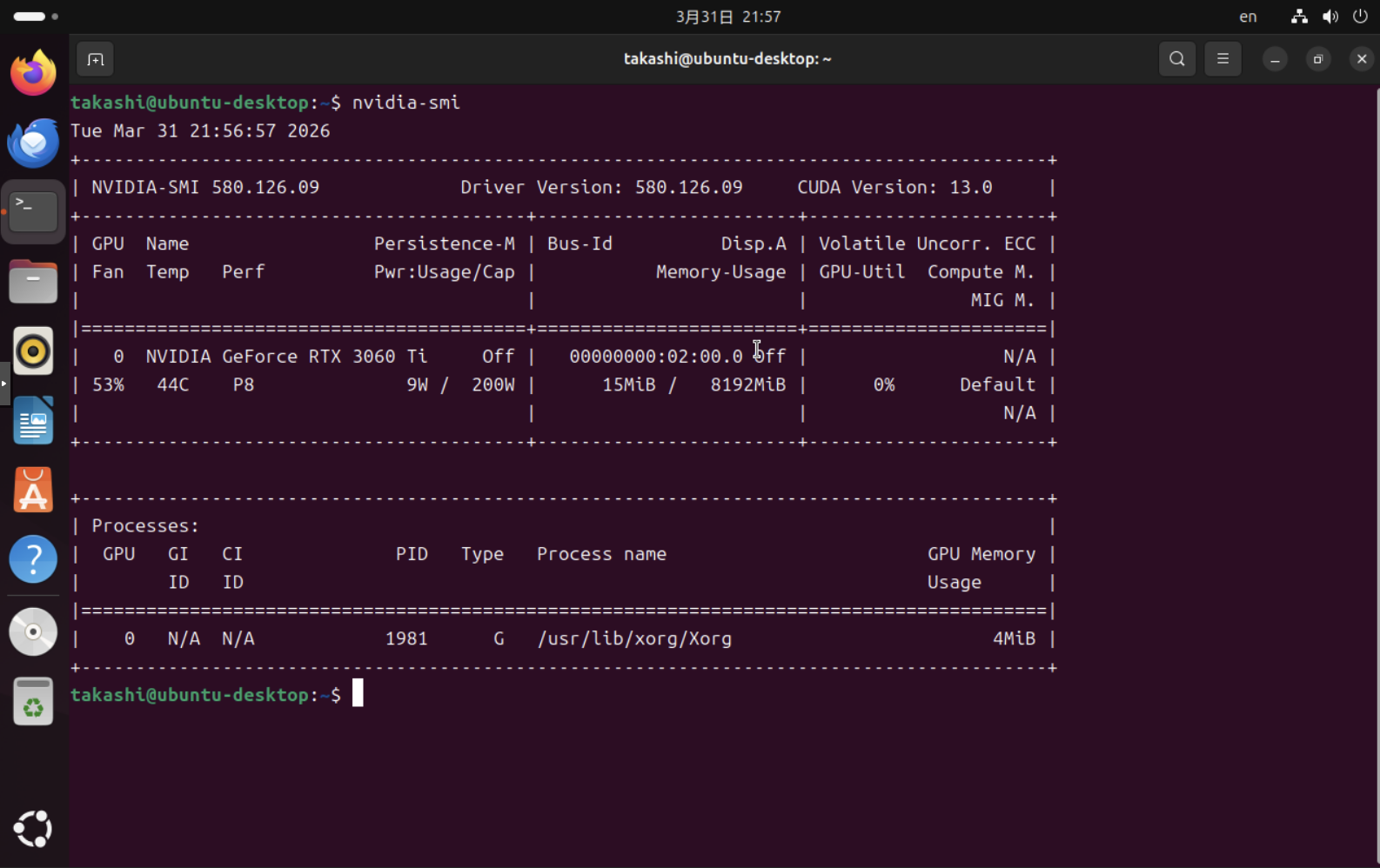Launch Rhythmbox music player from the dock
Viewport: 1380px width, 868px height.
click(x=33, y=351)
